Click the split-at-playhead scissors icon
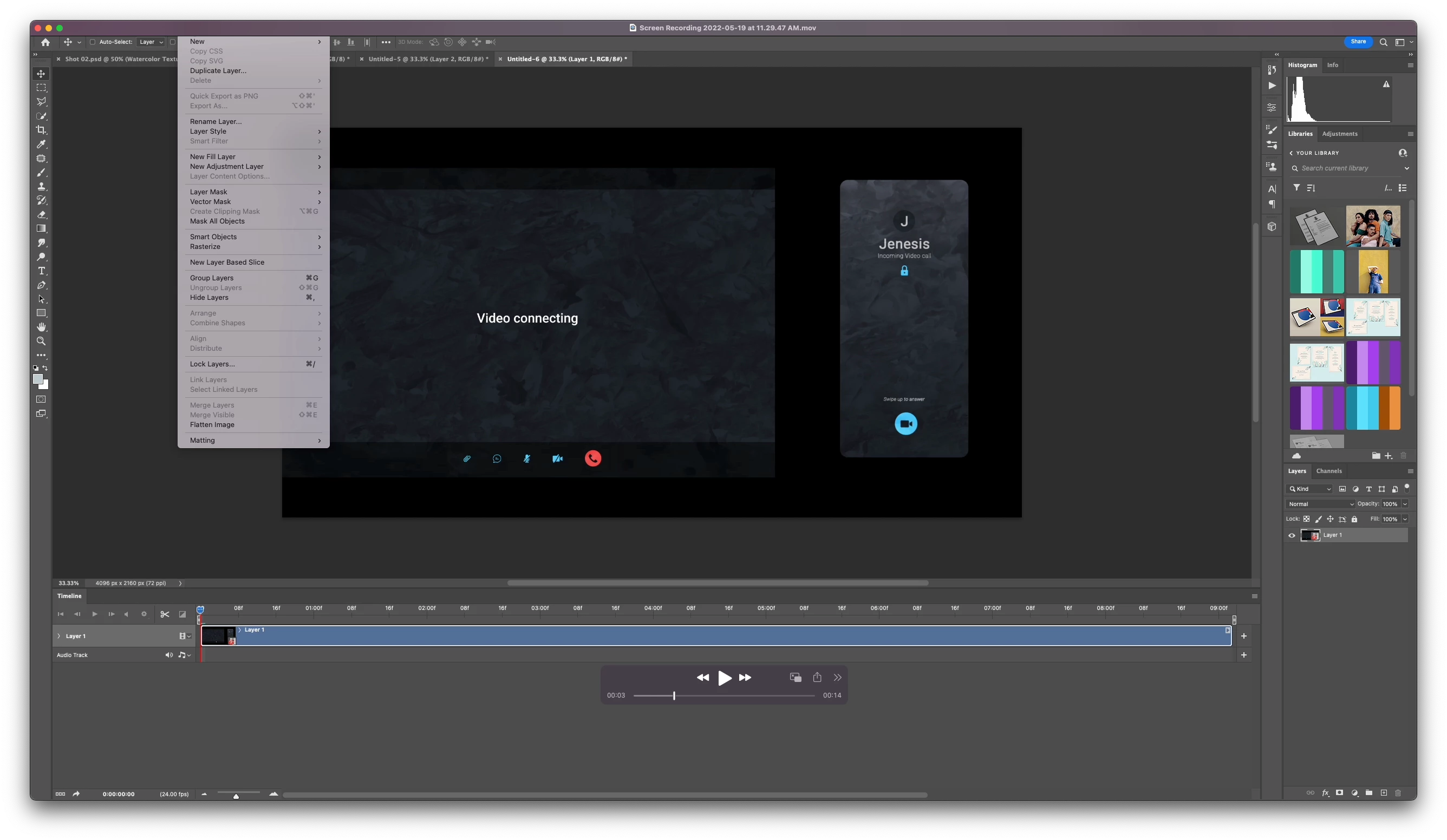1447x840 pixels. pyautogui.click(x=165, y=614)
